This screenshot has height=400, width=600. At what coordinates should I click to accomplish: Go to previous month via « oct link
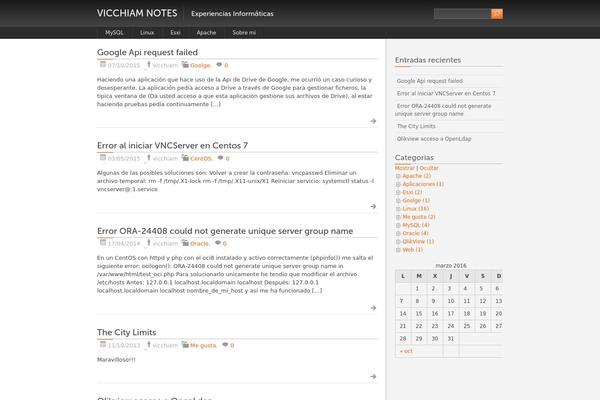pyautogui.click(x=406, y=351)
